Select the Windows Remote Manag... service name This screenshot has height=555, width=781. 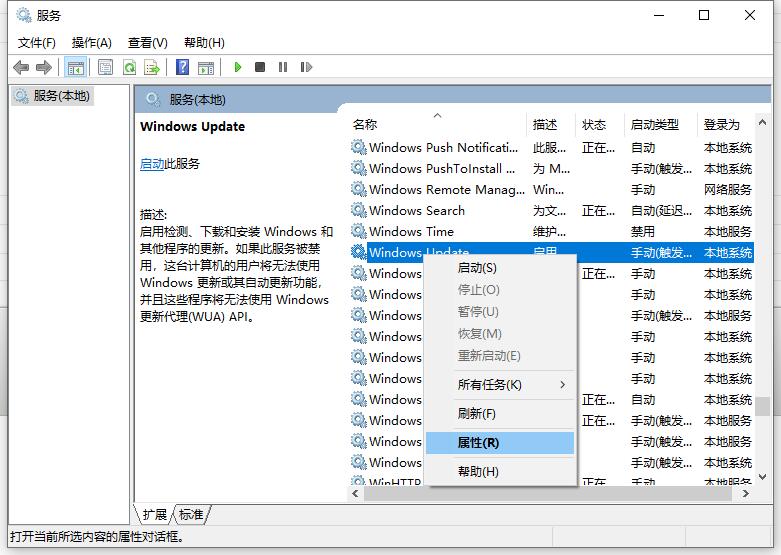447,189
